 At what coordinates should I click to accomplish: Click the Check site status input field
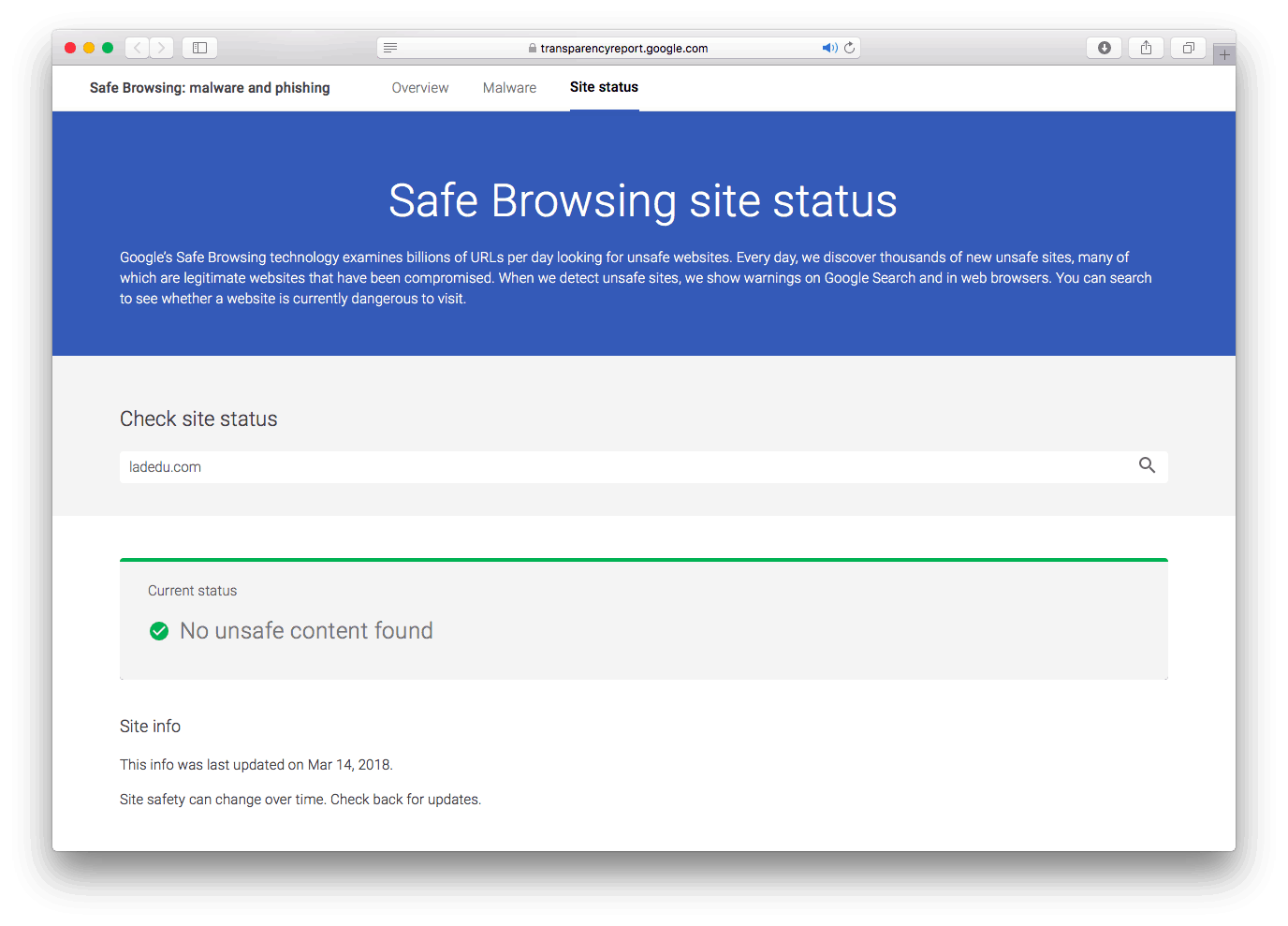pyautogui.click(x=644, y=467)
